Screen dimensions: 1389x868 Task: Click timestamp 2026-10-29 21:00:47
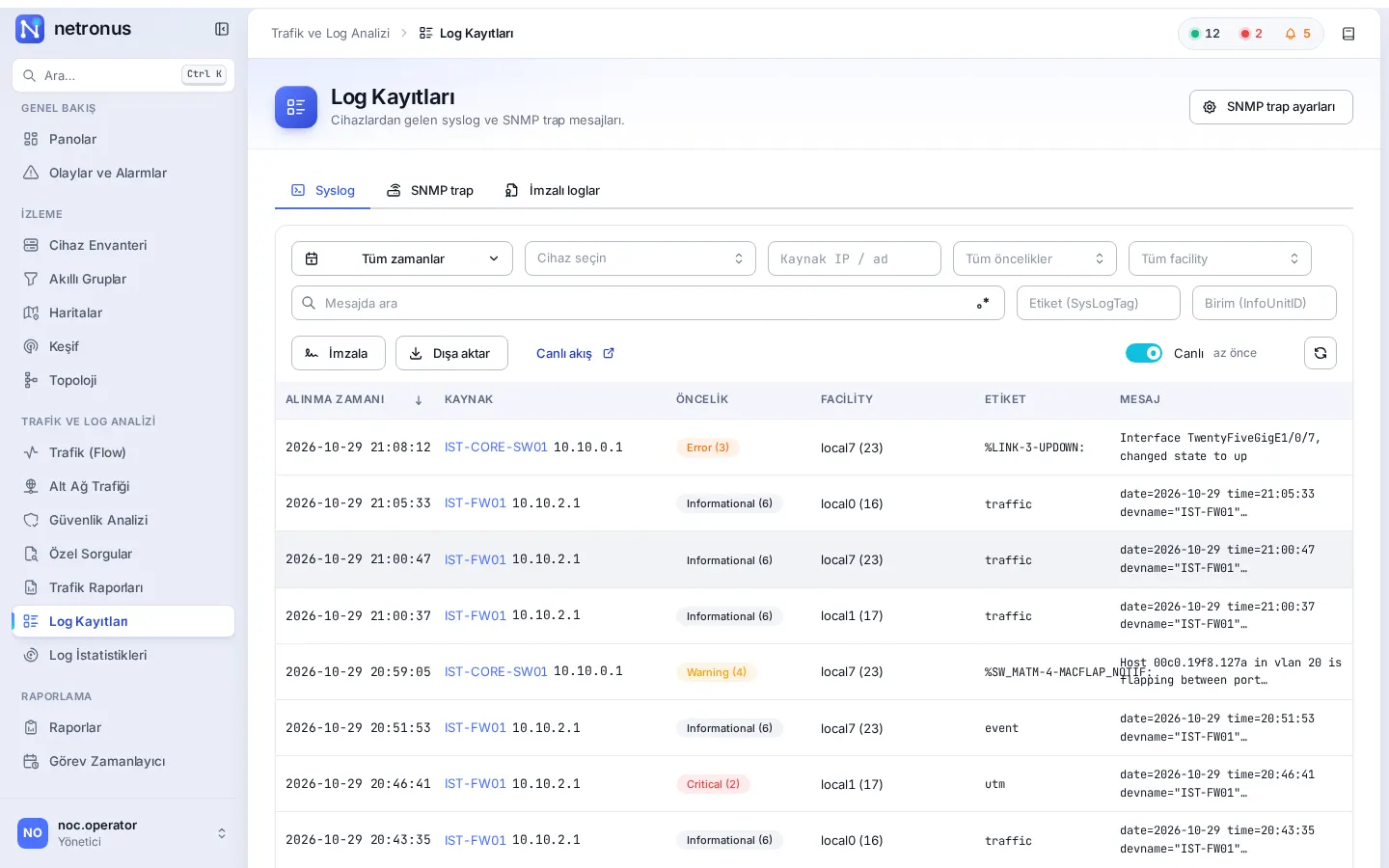[358, 559]
